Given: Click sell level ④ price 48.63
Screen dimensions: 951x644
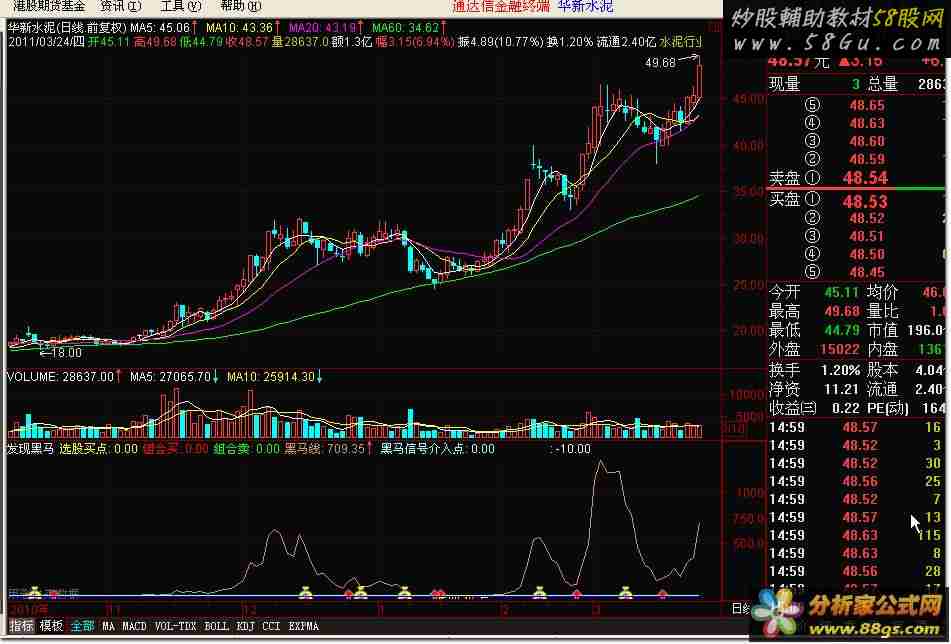Looking at the screenshot, I should pos(867,123).
